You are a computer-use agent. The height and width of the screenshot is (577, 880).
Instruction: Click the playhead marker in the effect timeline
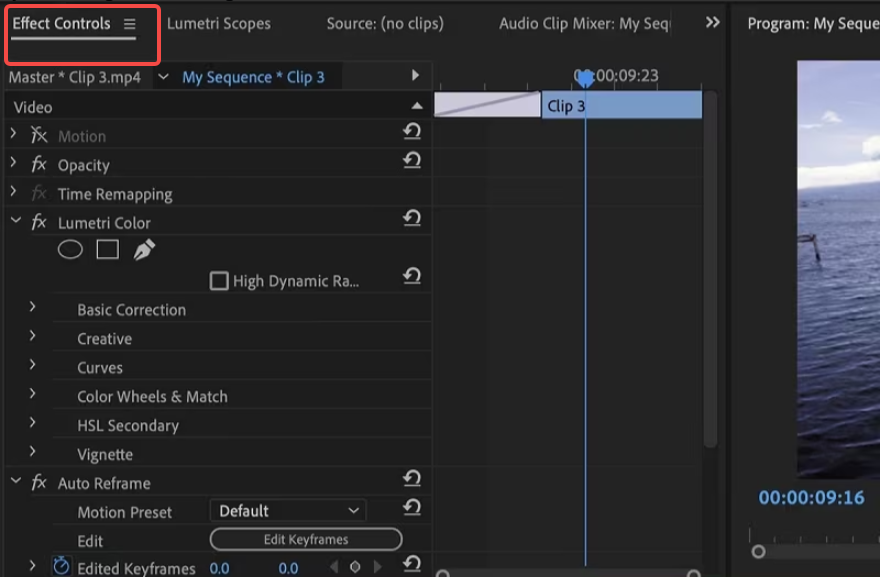pos(585,78)
